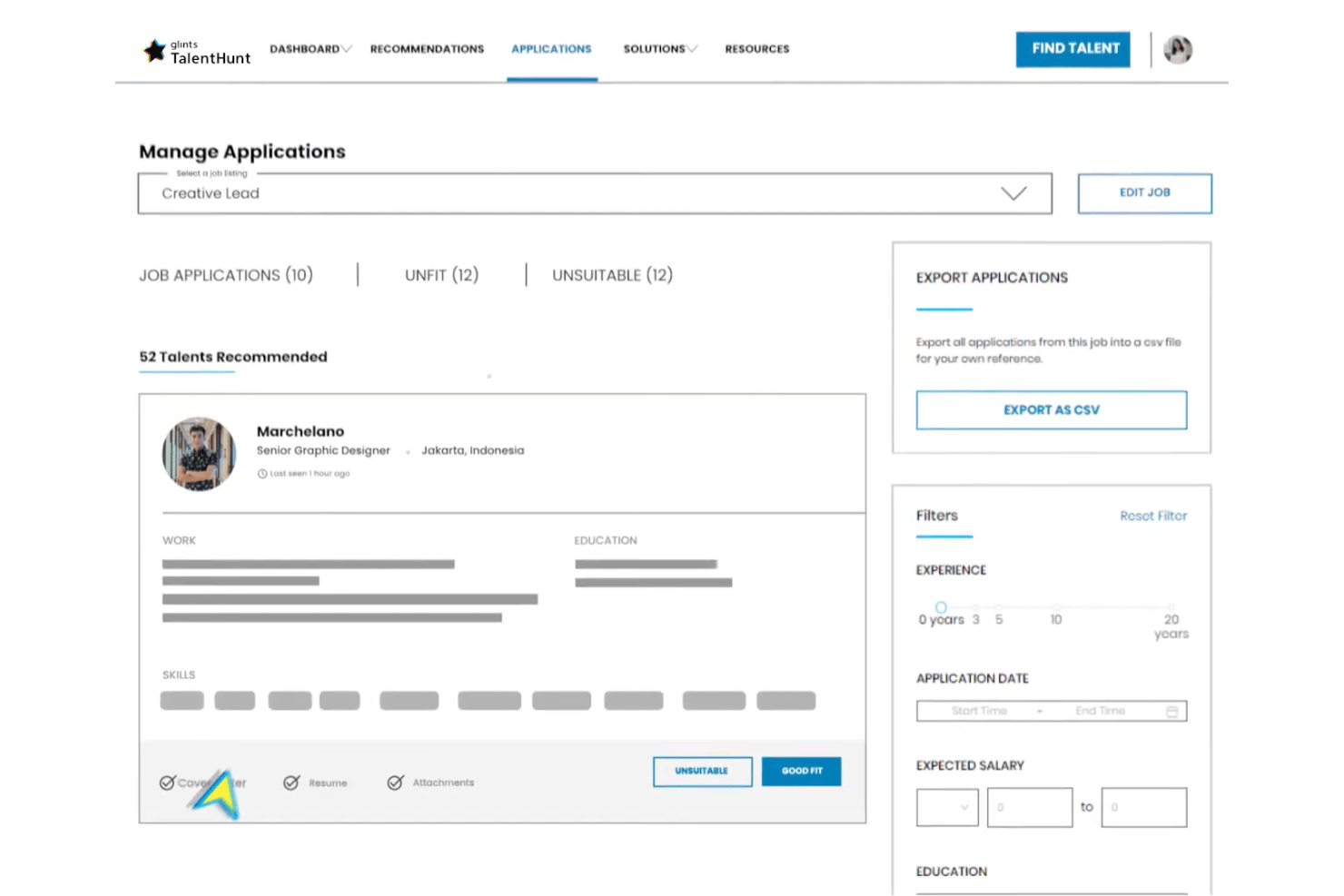The height and width of the screenshot is (896, 1344).
Task: Click the minimum expected salary field
Action: pyautogui.click(x=1030, y=807)
